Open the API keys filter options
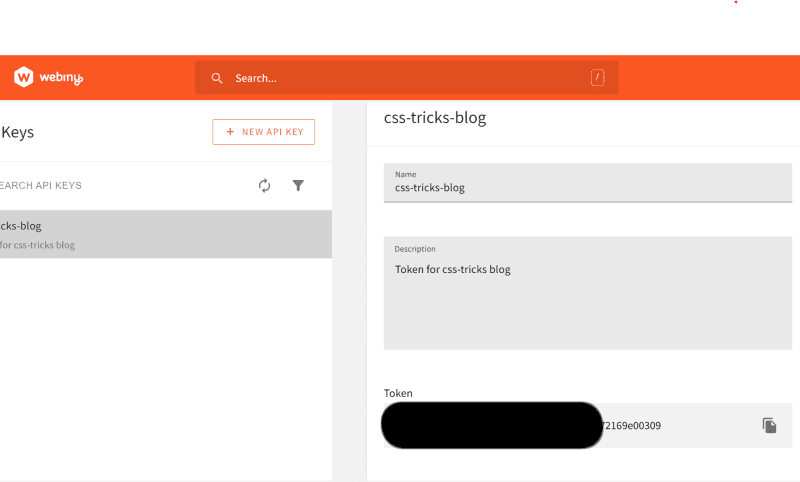Image resolution: width=800 pixels, height=482 pixels. coord(298,185)
